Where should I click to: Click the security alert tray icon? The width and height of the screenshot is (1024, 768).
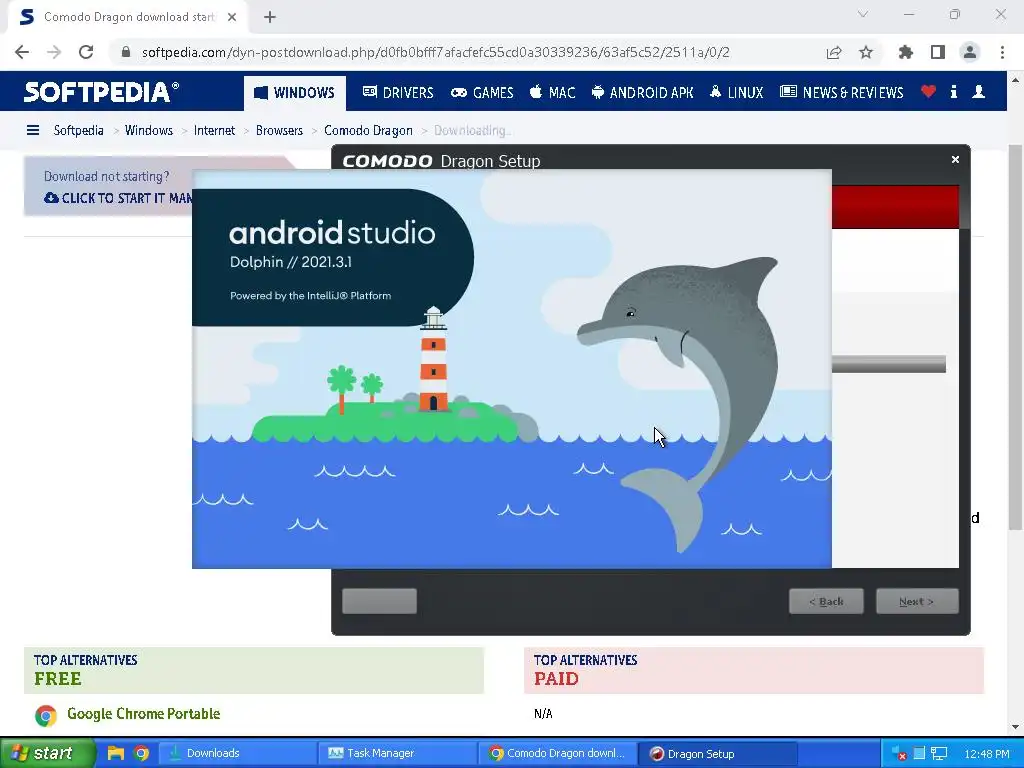pyautogui.click(x=899, y=754)
